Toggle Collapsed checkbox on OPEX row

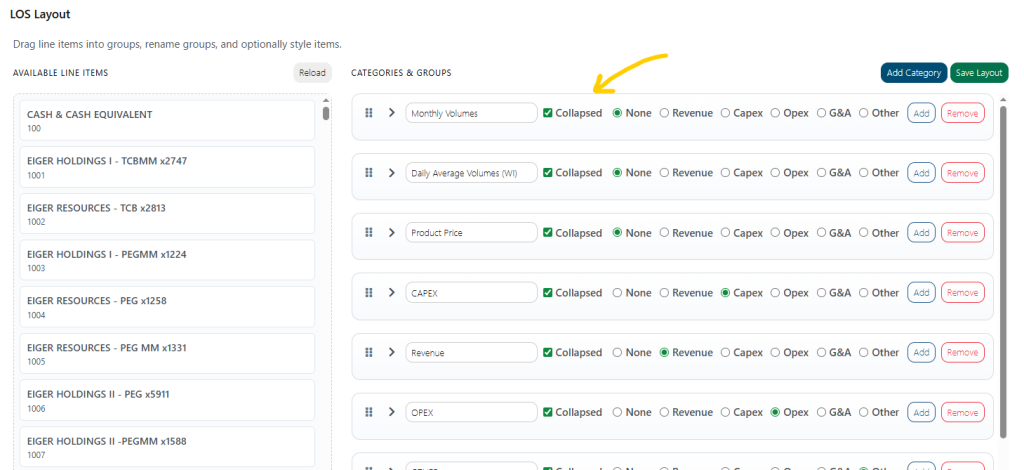[x=548, y=413]
